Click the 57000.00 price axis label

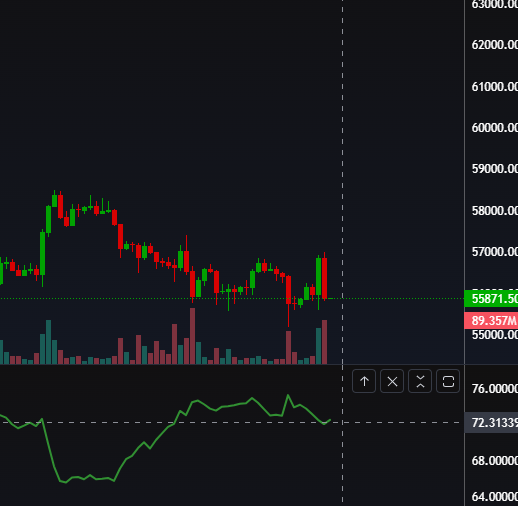click(x=495, y=251)
